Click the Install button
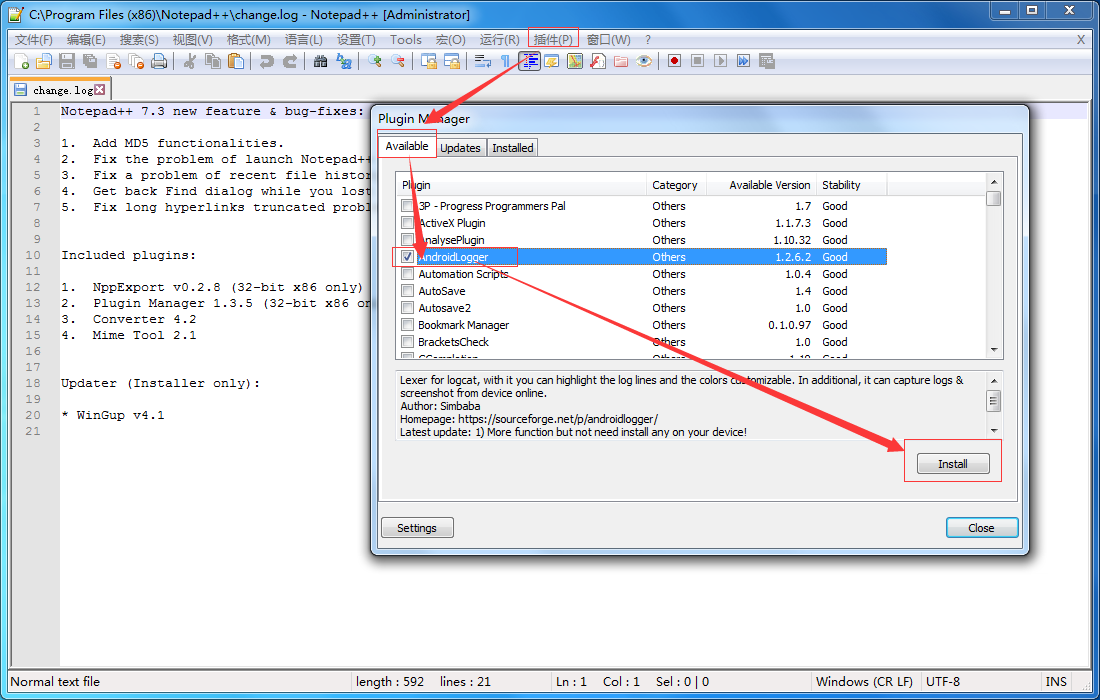 click(953, 463)
